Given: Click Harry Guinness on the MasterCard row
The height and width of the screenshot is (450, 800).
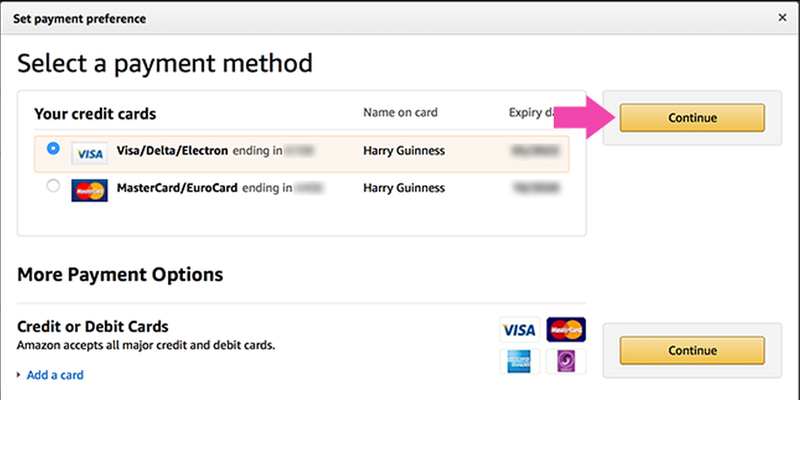Looking at the screenshot, I should pos(404,188).
